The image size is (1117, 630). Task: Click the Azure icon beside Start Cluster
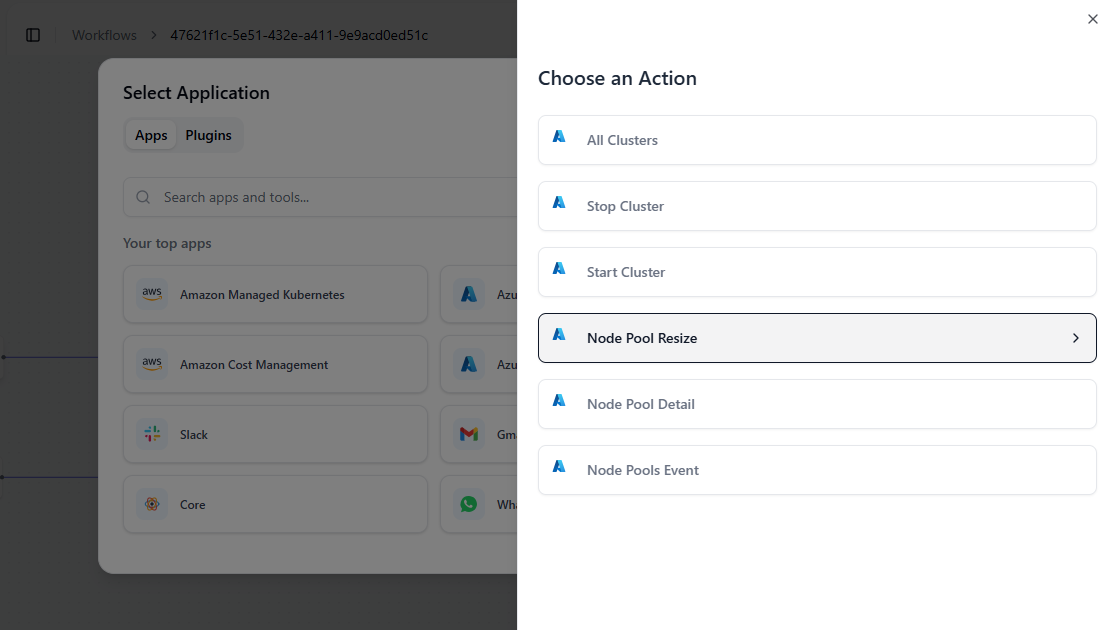click(559, 269)
